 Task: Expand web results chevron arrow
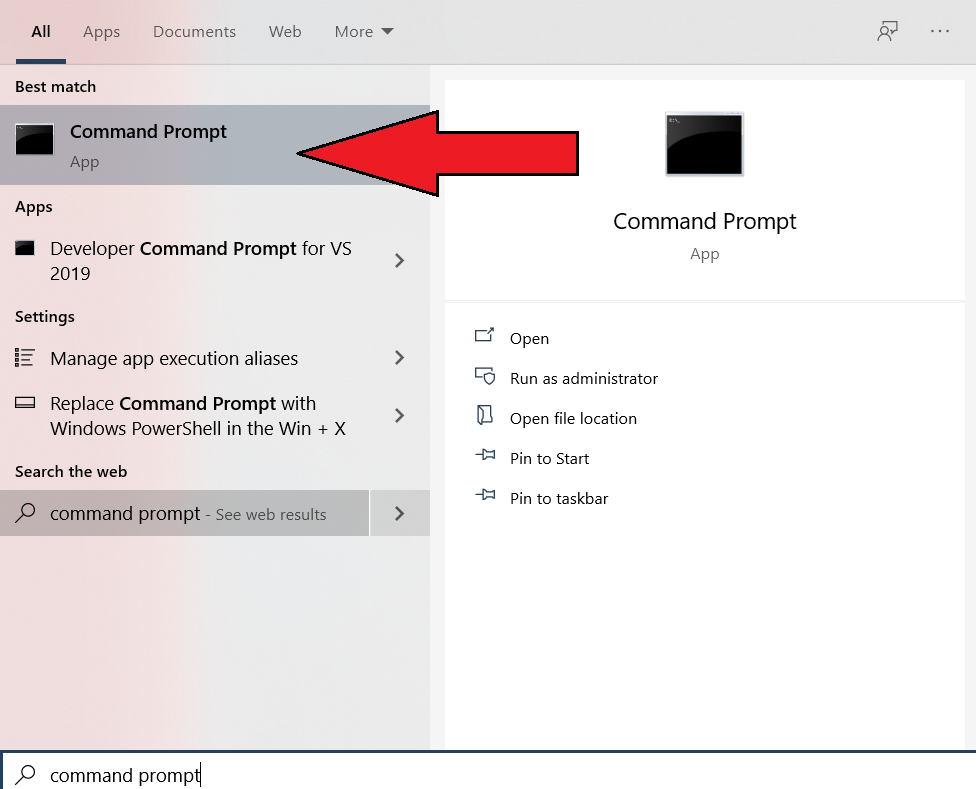click(400, 513)
